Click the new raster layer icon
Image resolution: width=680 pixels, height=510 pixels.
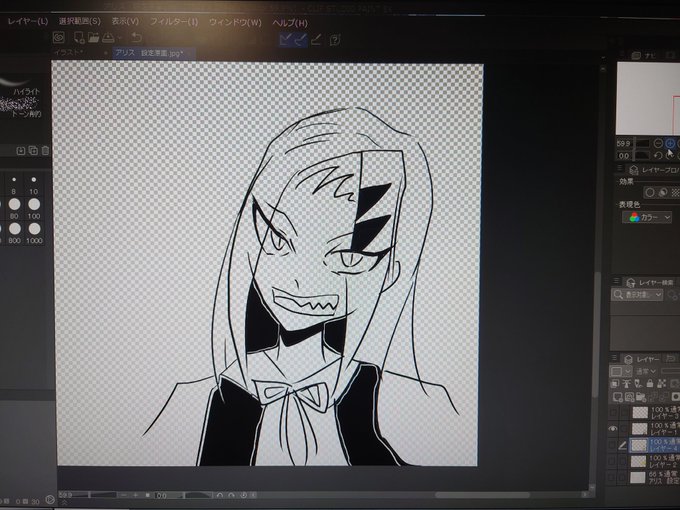tap(618, 397)
